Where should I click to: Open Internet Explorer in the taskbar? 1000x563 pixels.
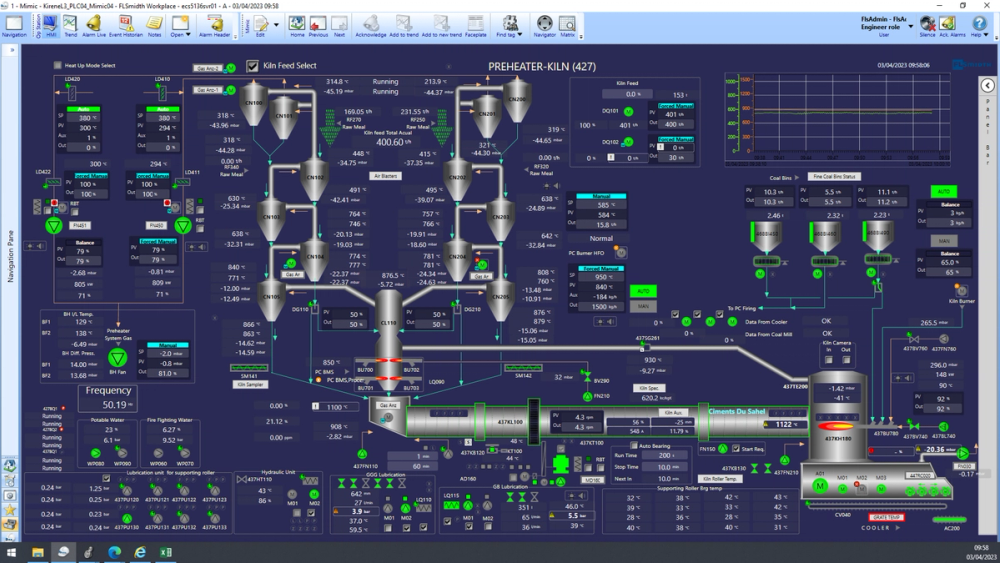[140, 552]
